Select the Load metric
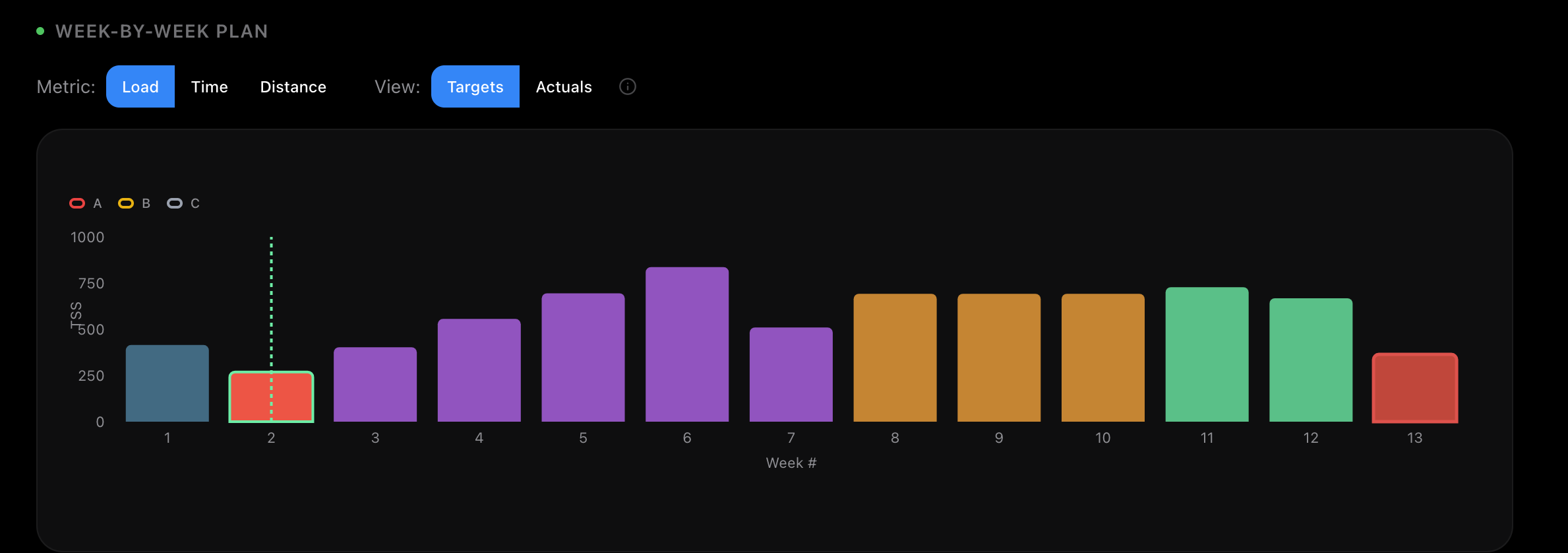This screenshot has width=1568, height=553. coord(140,86)
